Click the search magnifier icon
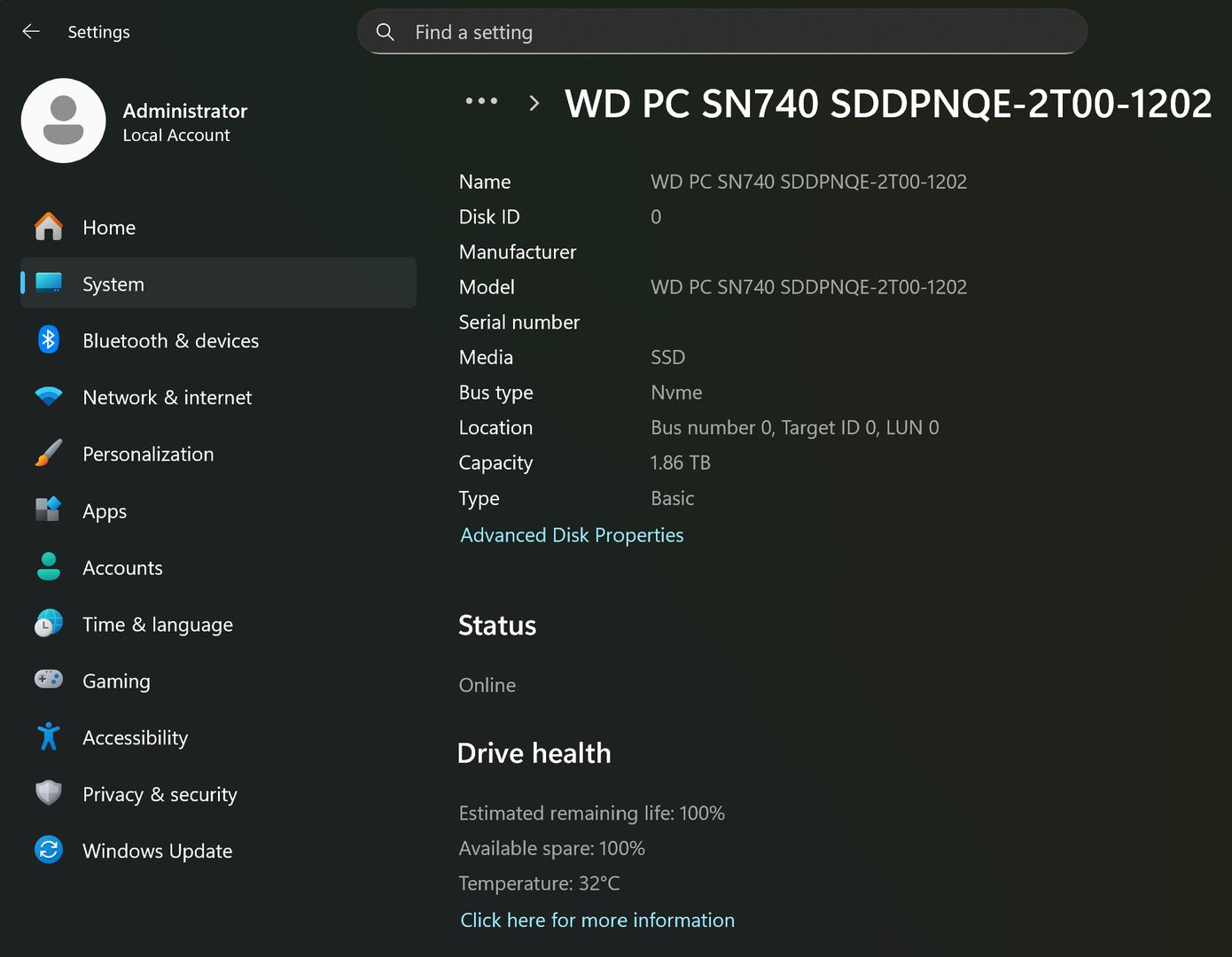1232x957 pixels. (386, 33)
